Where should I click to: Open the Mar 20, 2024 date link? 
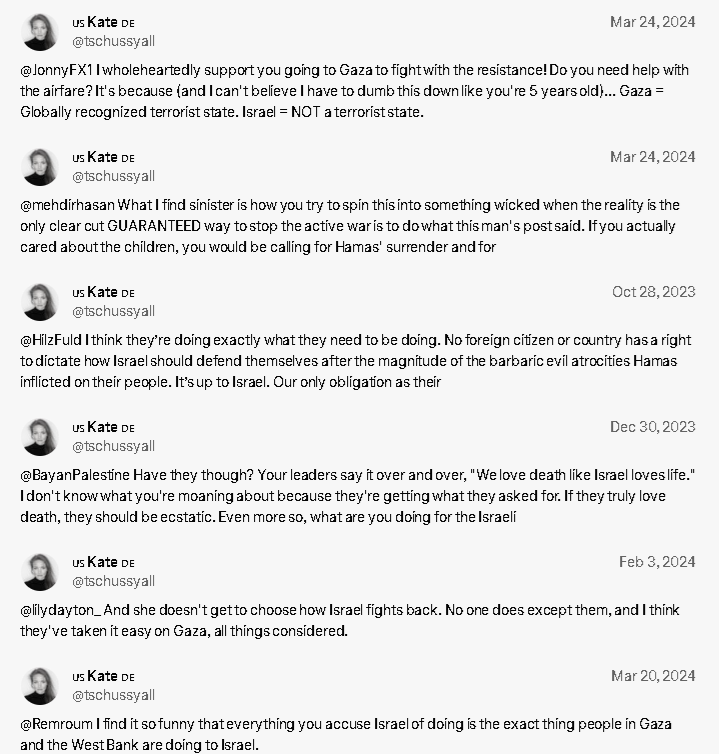(x=653, y=676)
